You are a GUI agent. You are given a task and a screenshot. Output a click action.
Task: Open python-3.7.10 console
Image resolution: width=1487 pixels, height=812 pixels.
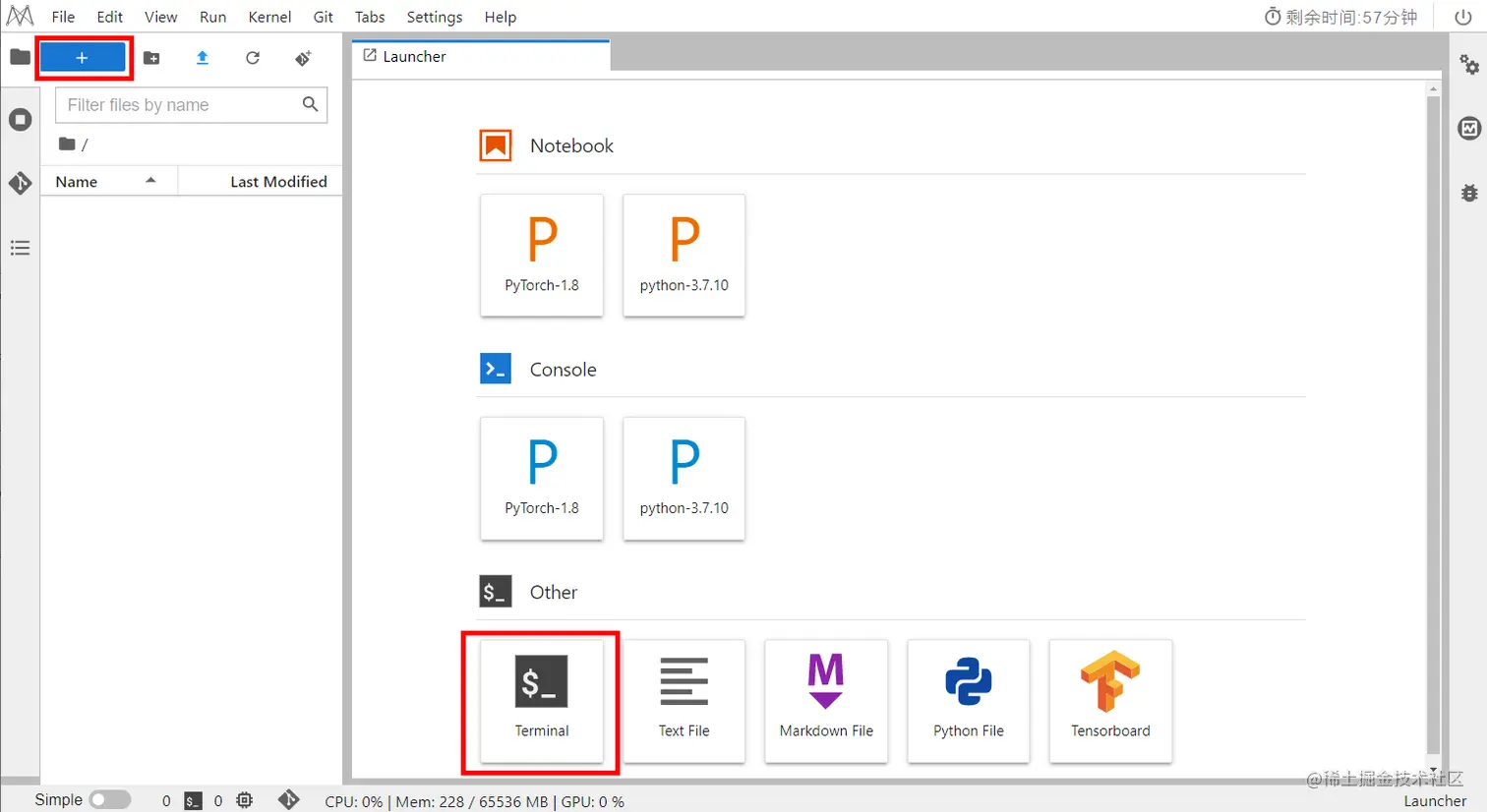684,479
